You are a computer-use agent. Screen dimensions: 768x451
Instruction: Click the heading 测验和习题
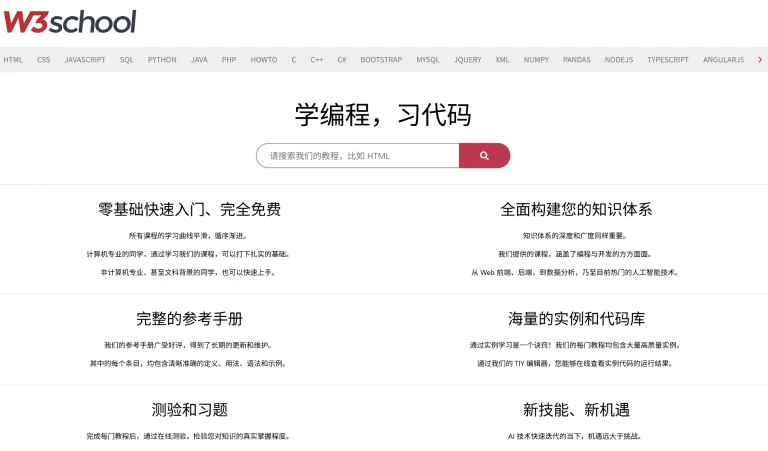pos(190,409)
